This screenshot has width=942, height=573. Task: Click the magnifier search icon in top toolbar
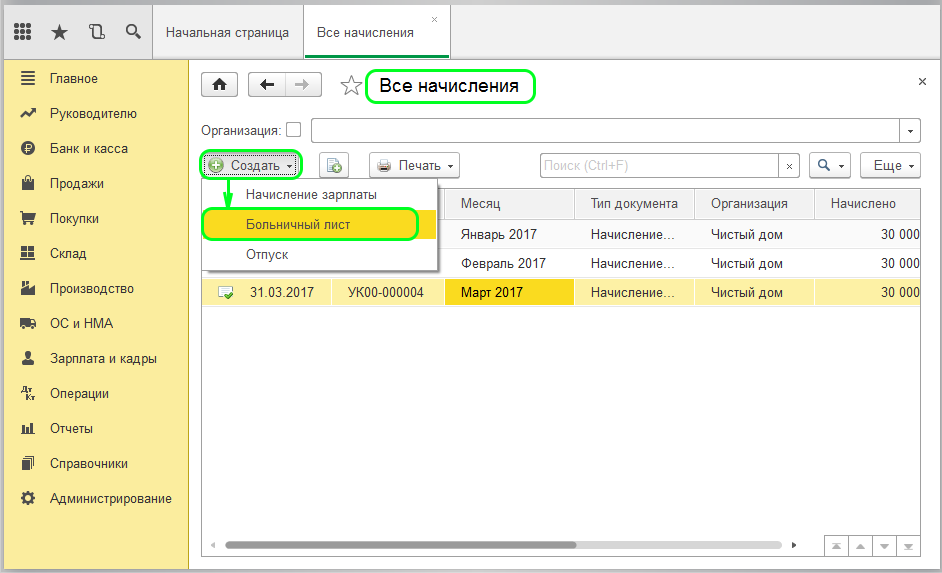pos(132,32)
